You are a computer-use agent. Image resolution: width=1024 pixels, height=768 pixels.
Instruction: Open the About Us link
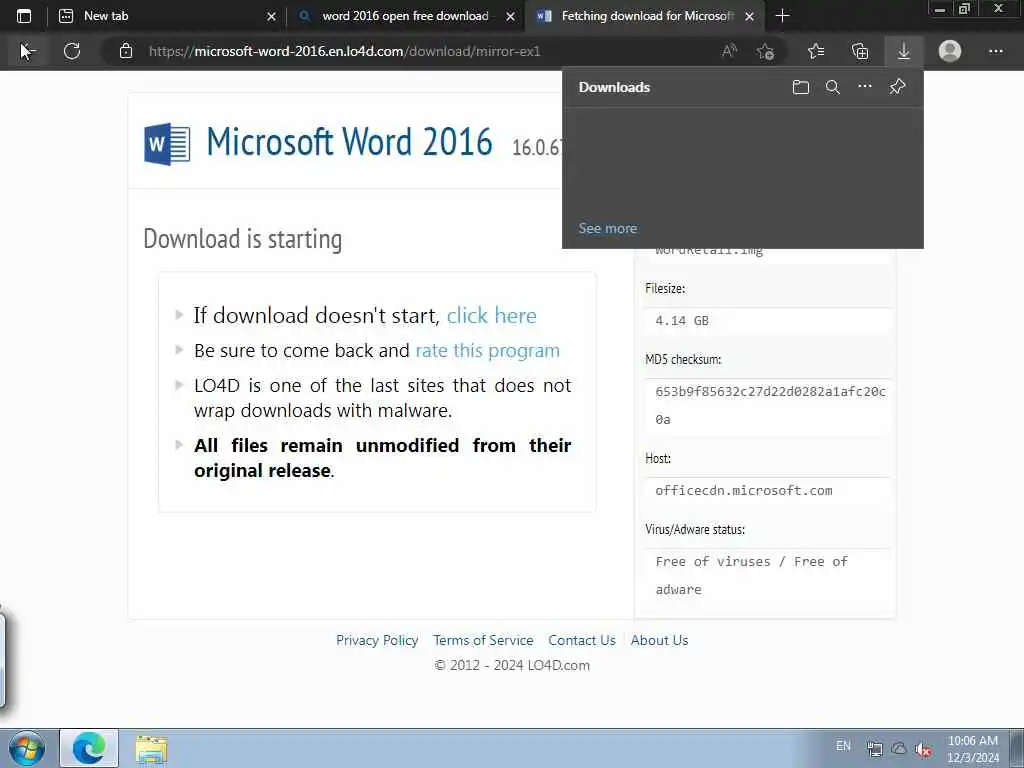(659, 640)
